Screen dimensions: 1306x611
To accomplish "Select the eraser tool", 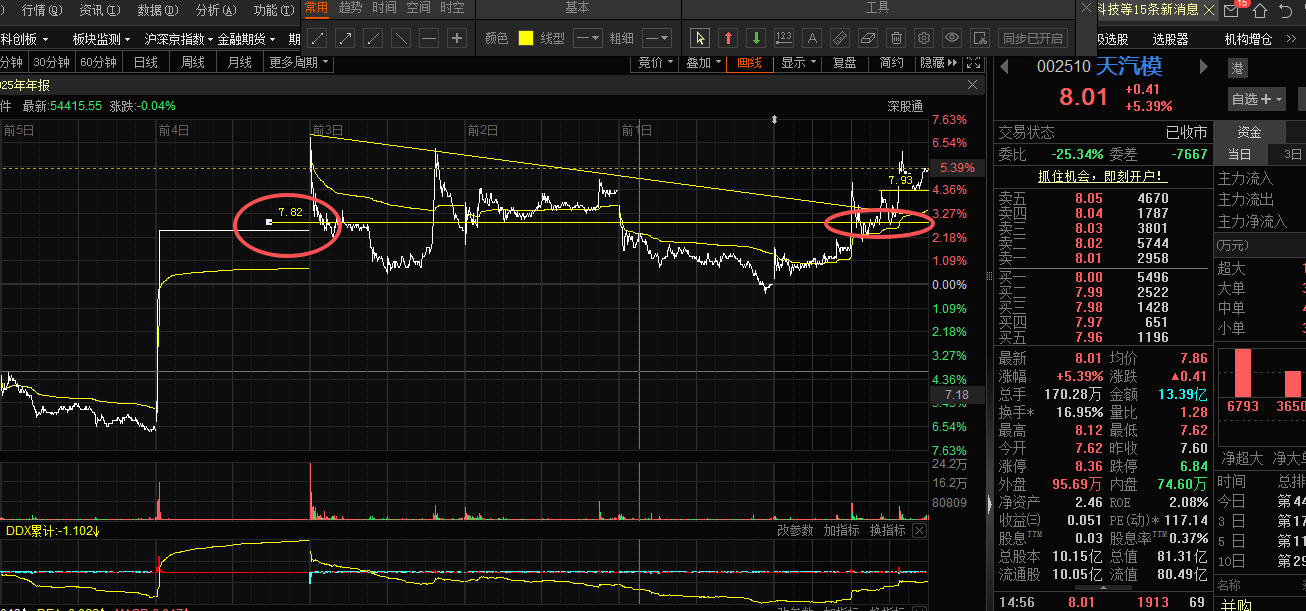I will pos(868,39).
